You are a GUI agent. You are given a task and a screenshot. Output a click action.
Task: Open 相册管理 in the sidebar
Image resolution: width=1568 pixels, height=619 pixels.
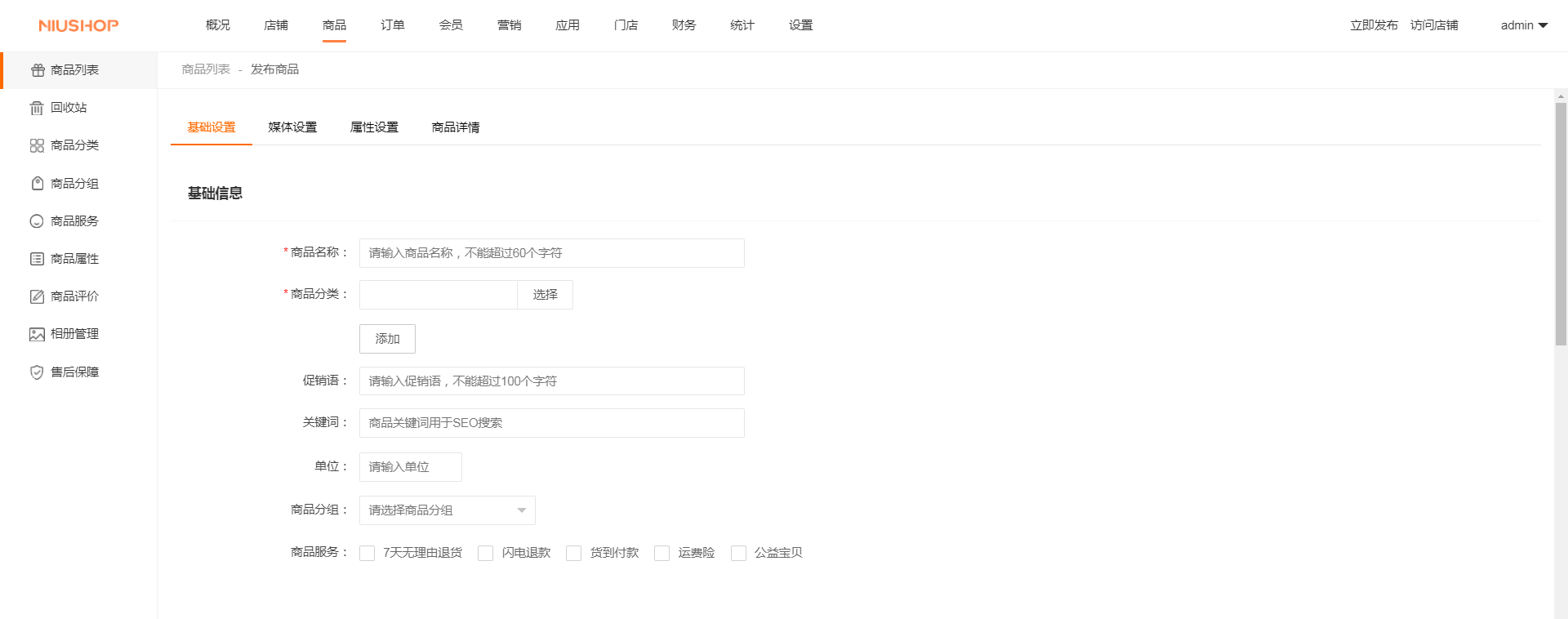[78, 334]
